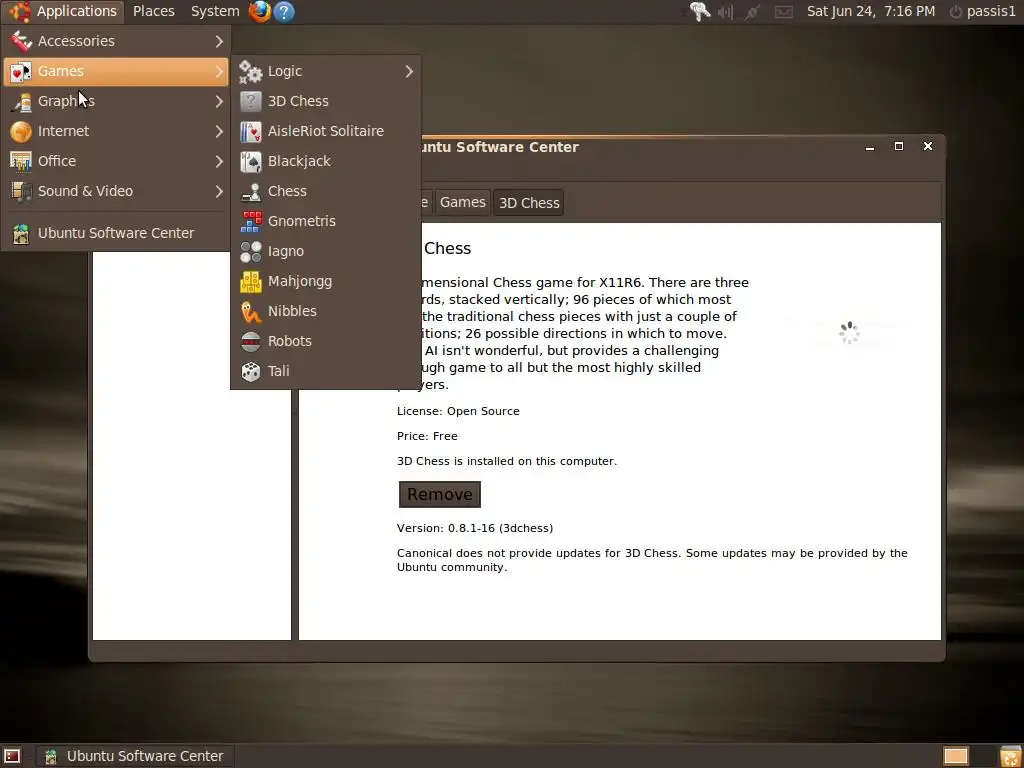Click the Ubuntu logo in panel
The image size is (1024, 768).
20,11
